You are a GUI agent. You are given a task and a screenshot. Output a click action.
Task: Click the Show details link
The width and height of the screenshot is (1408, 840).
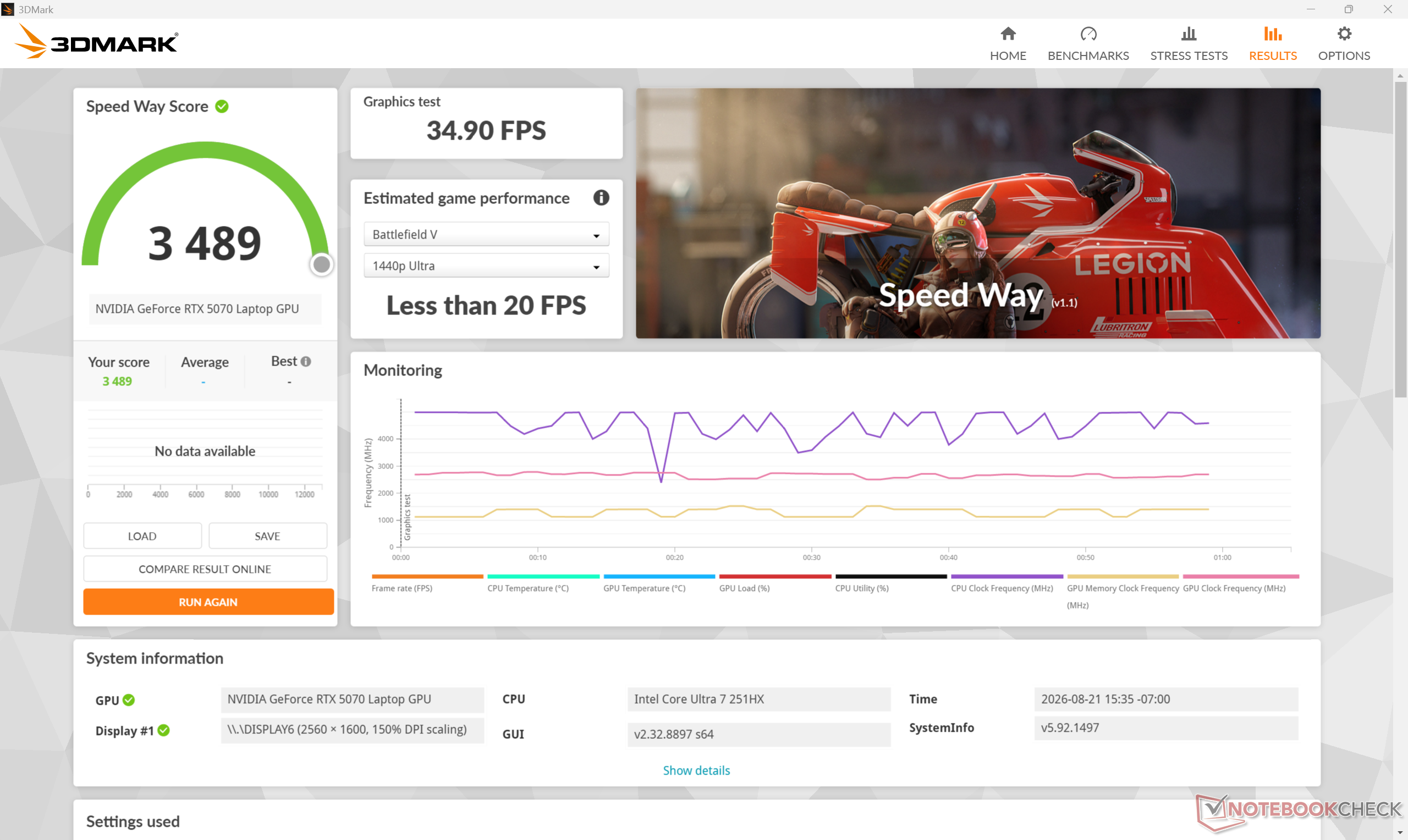(696, 770)
